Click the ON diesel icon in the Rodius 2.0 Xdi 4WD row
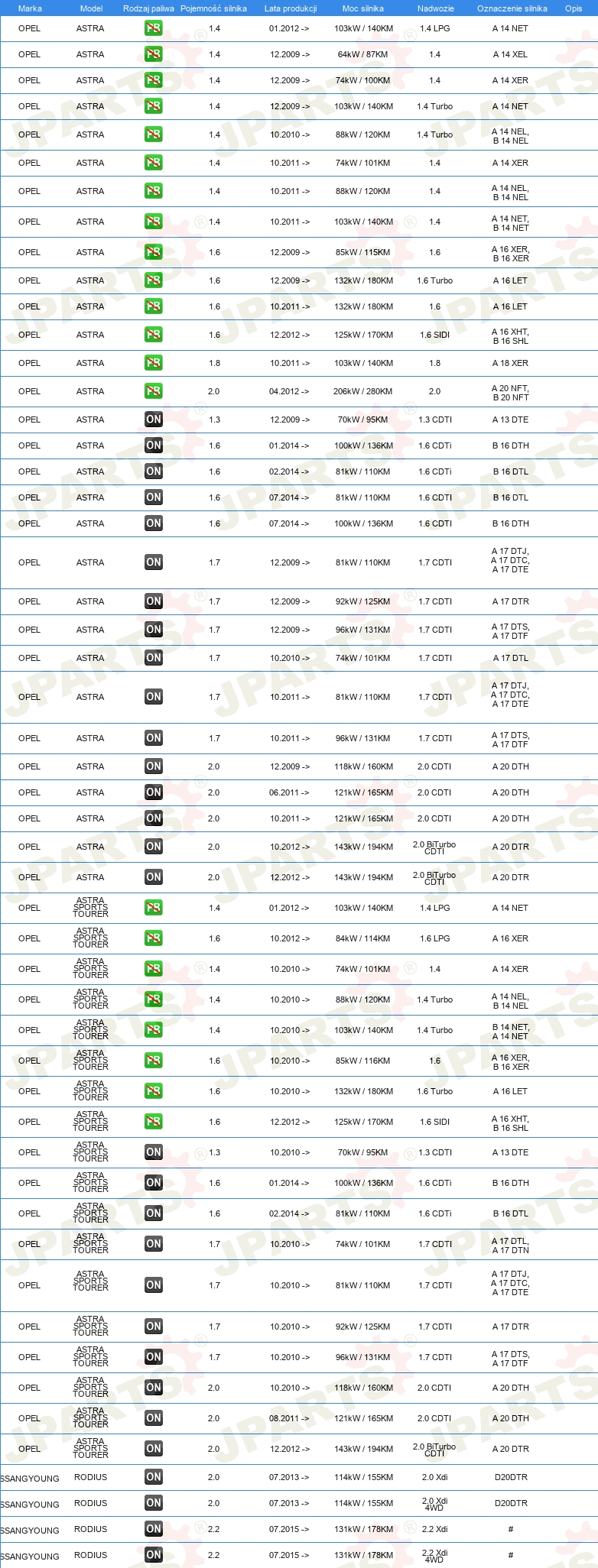 [154, 1503]
